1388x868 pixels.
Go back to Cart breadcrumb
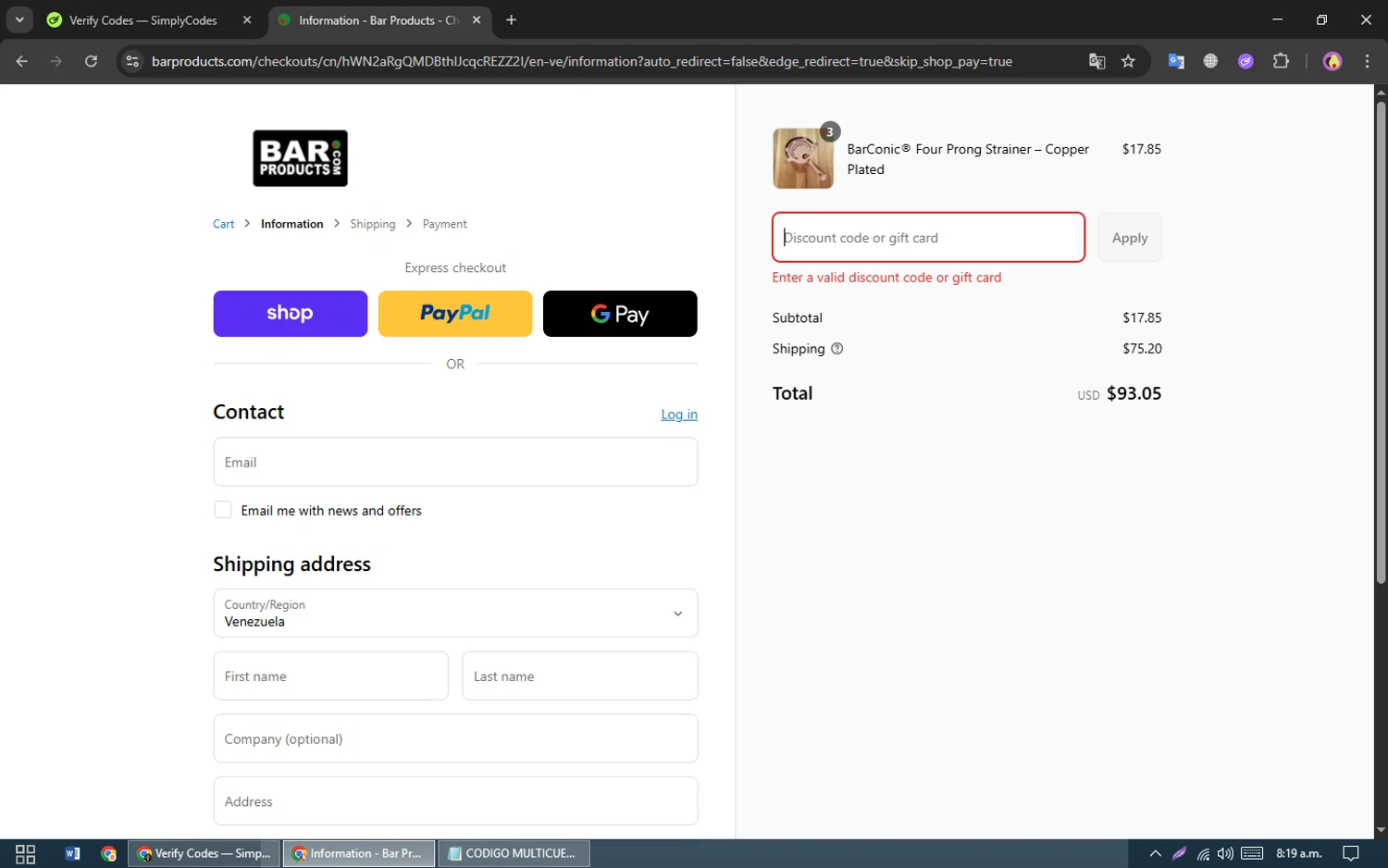coord(223,224)
